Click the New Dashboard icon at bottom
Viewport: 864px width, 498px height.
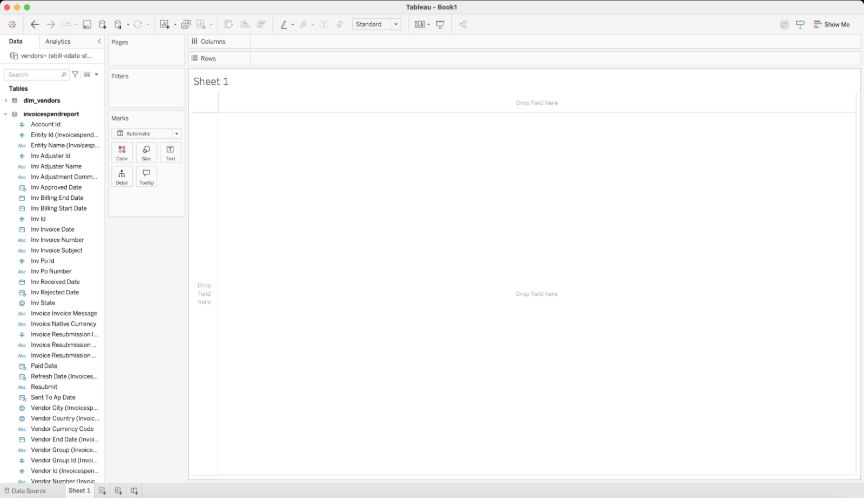tap(118, 490)
